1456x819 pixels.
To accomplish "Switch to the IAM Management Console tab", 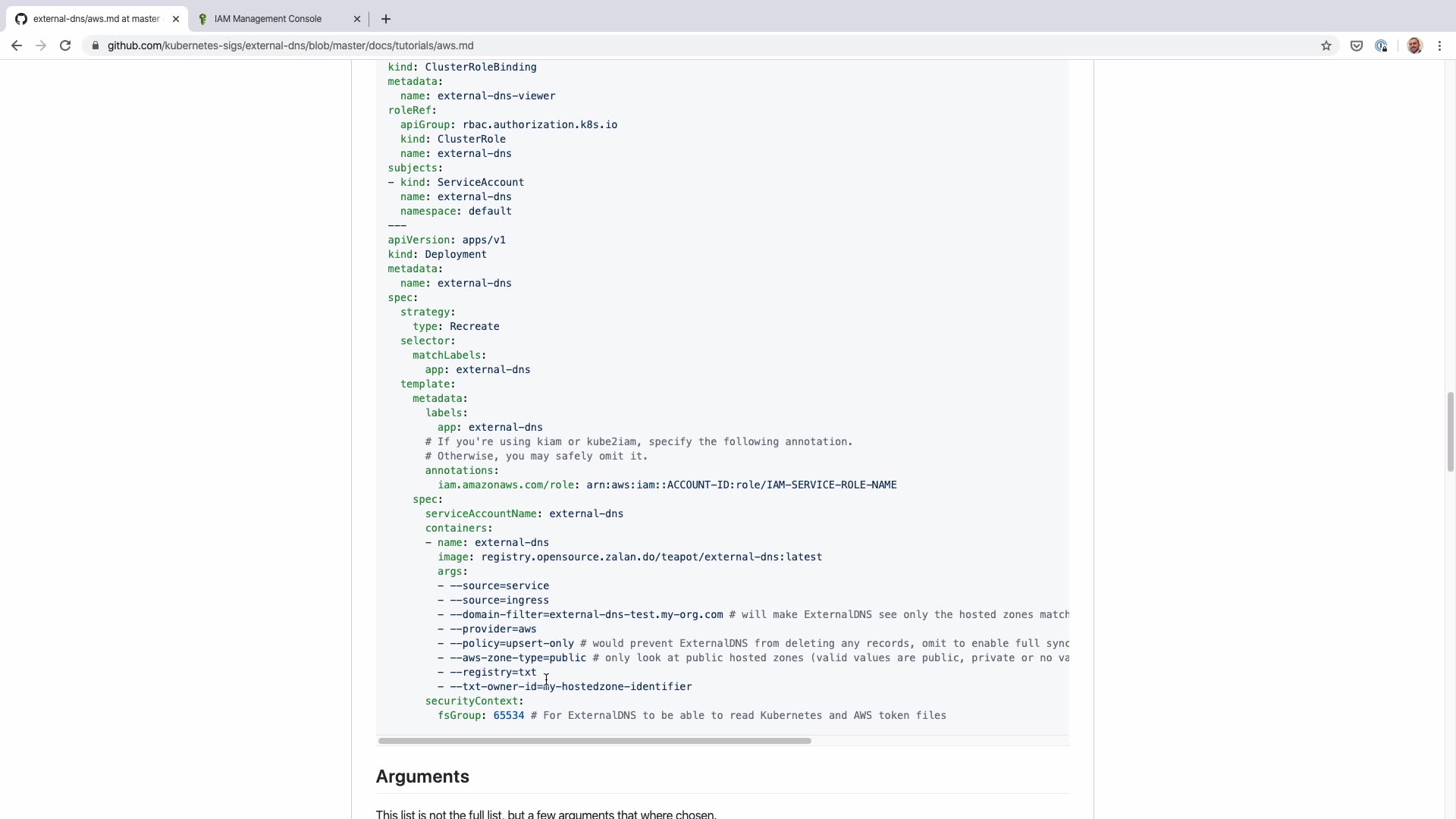I will pos(268,19).
